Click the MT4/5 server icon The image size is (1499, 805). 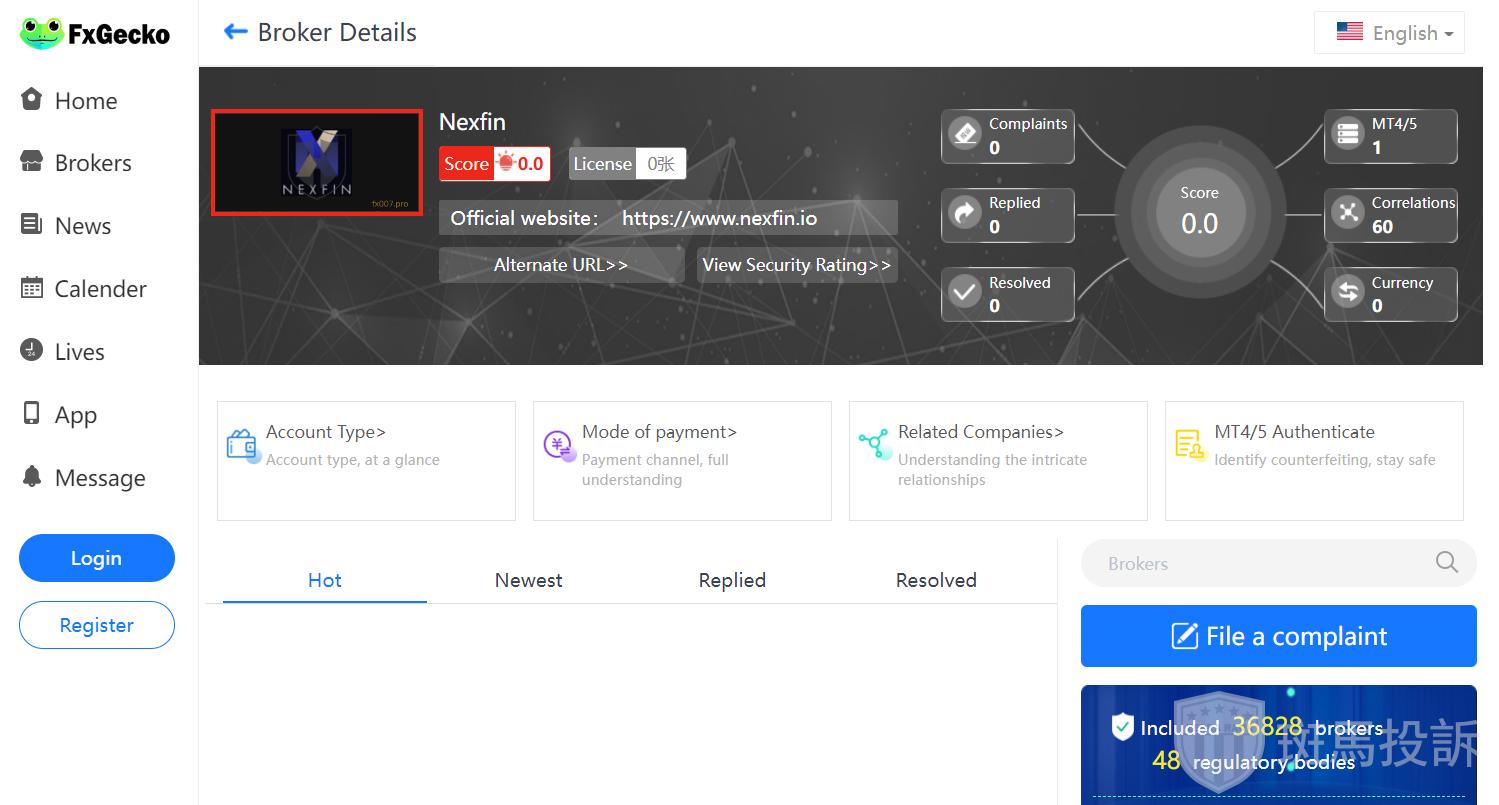[1348, 134]
